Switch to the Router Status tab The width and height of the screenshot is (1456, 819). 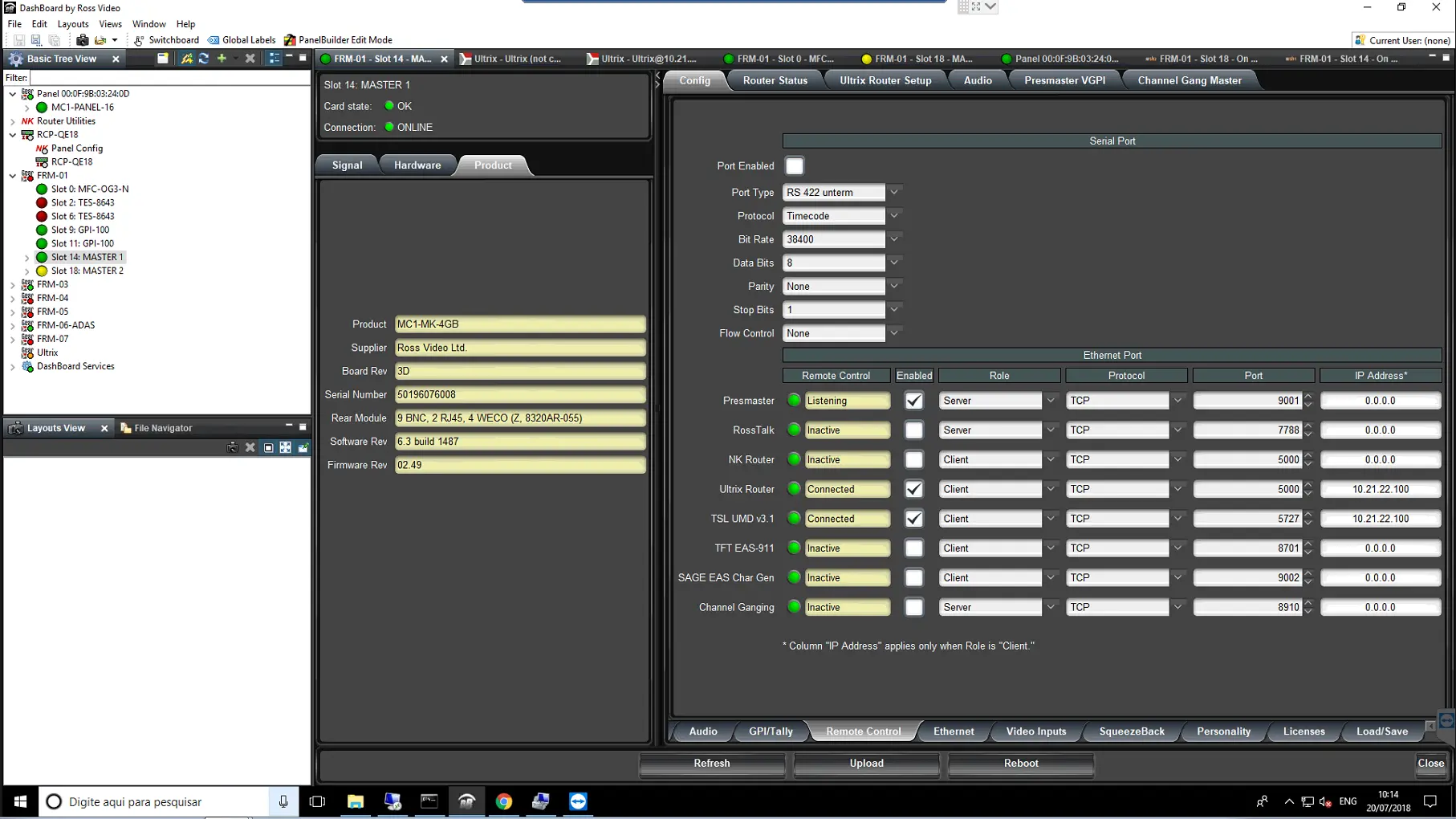pos(775,80)
